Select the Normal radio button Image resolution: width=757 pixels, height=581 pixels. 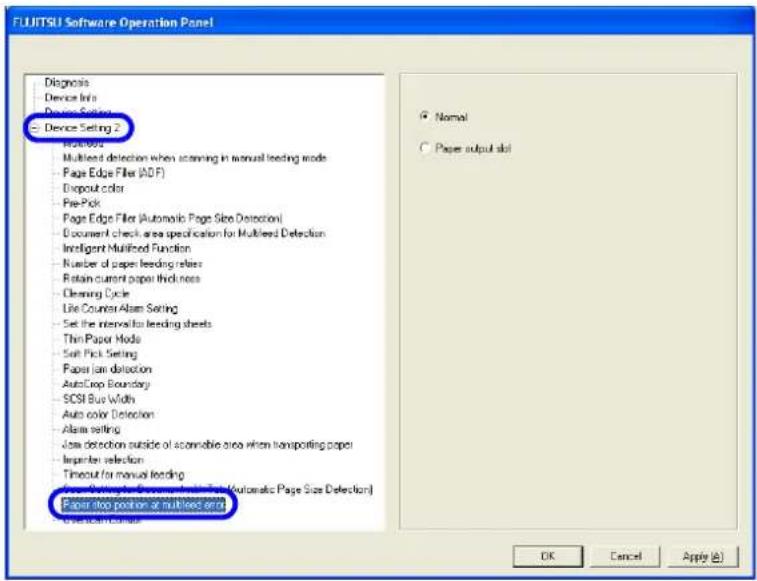tap(425, 116)
